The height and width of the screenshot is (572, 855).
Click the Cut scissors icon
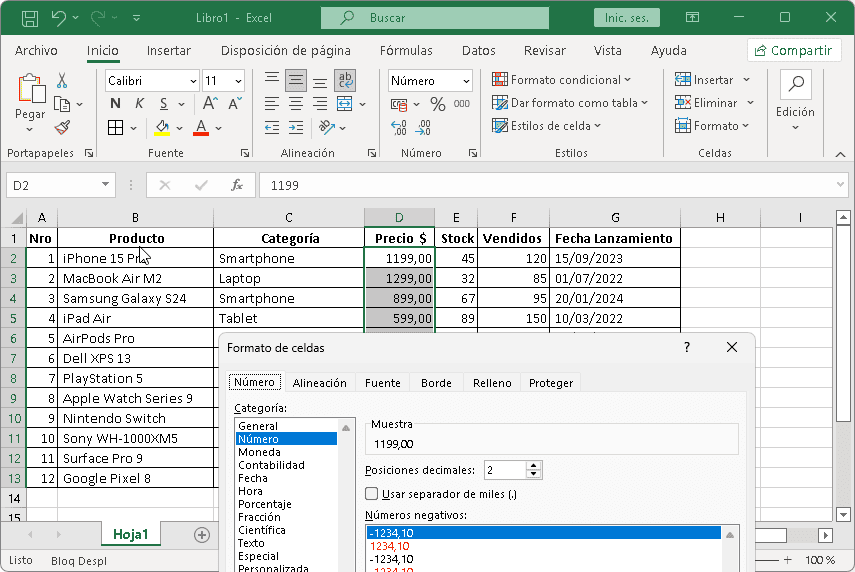[62, 81]
